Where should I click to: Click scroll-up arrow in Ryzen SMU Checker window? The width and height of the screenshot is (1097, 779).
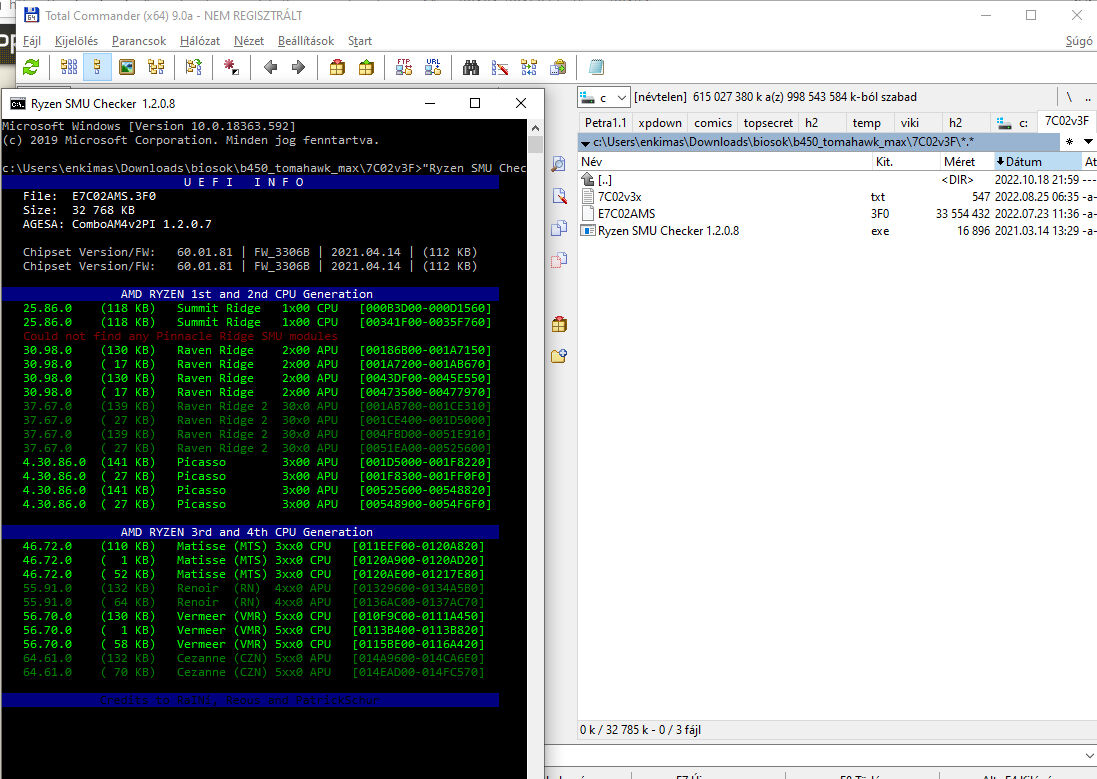pos(535,128)
